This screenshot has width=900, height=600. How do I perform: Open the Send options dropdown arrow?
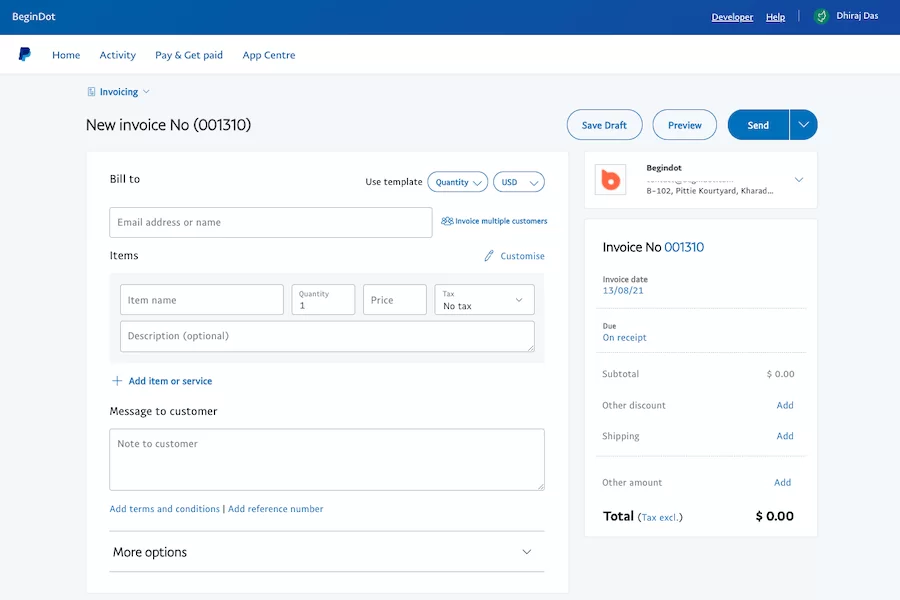pos(804,125)
